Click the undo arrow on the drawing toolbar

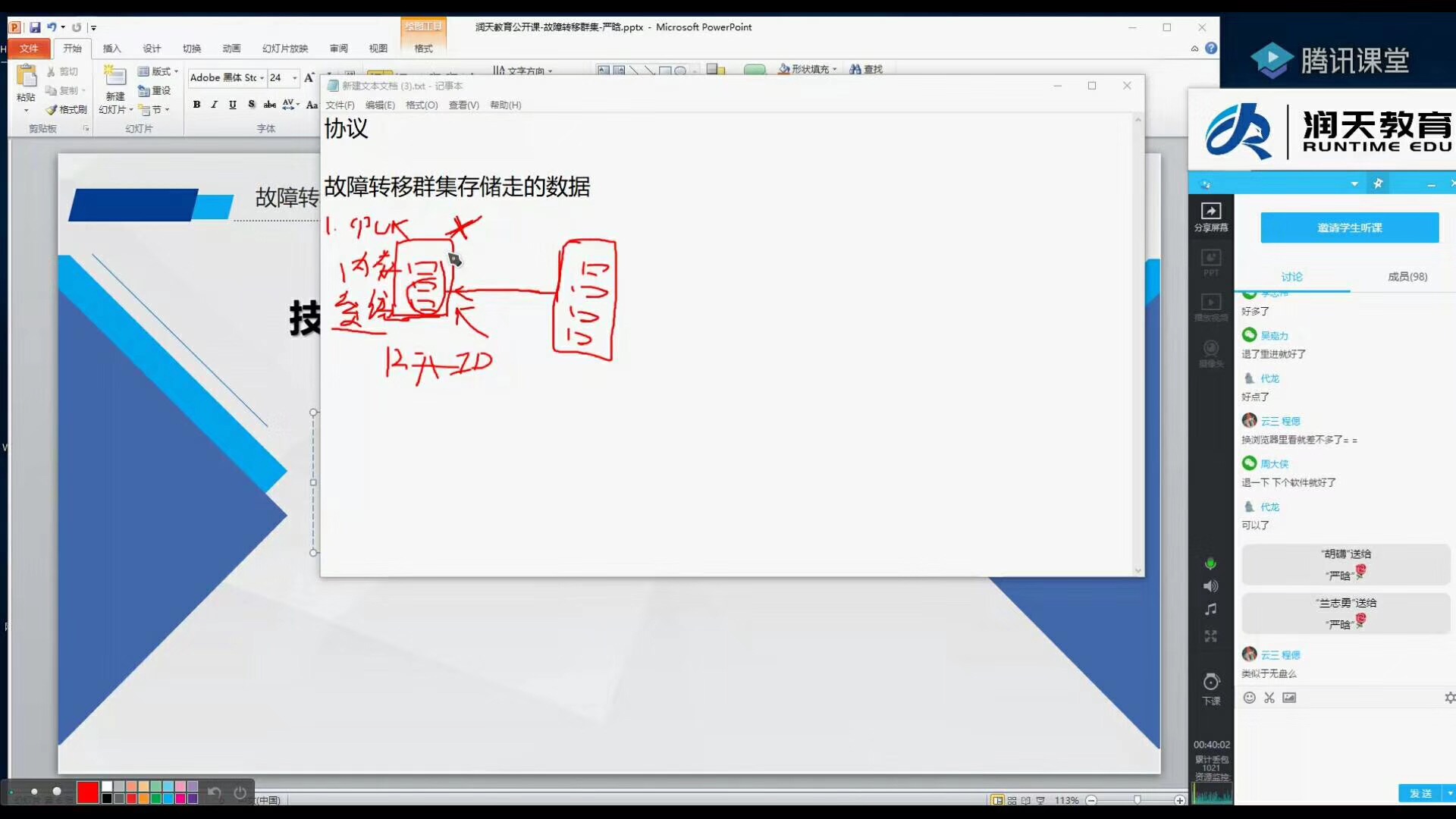click(x=215, y=793)
